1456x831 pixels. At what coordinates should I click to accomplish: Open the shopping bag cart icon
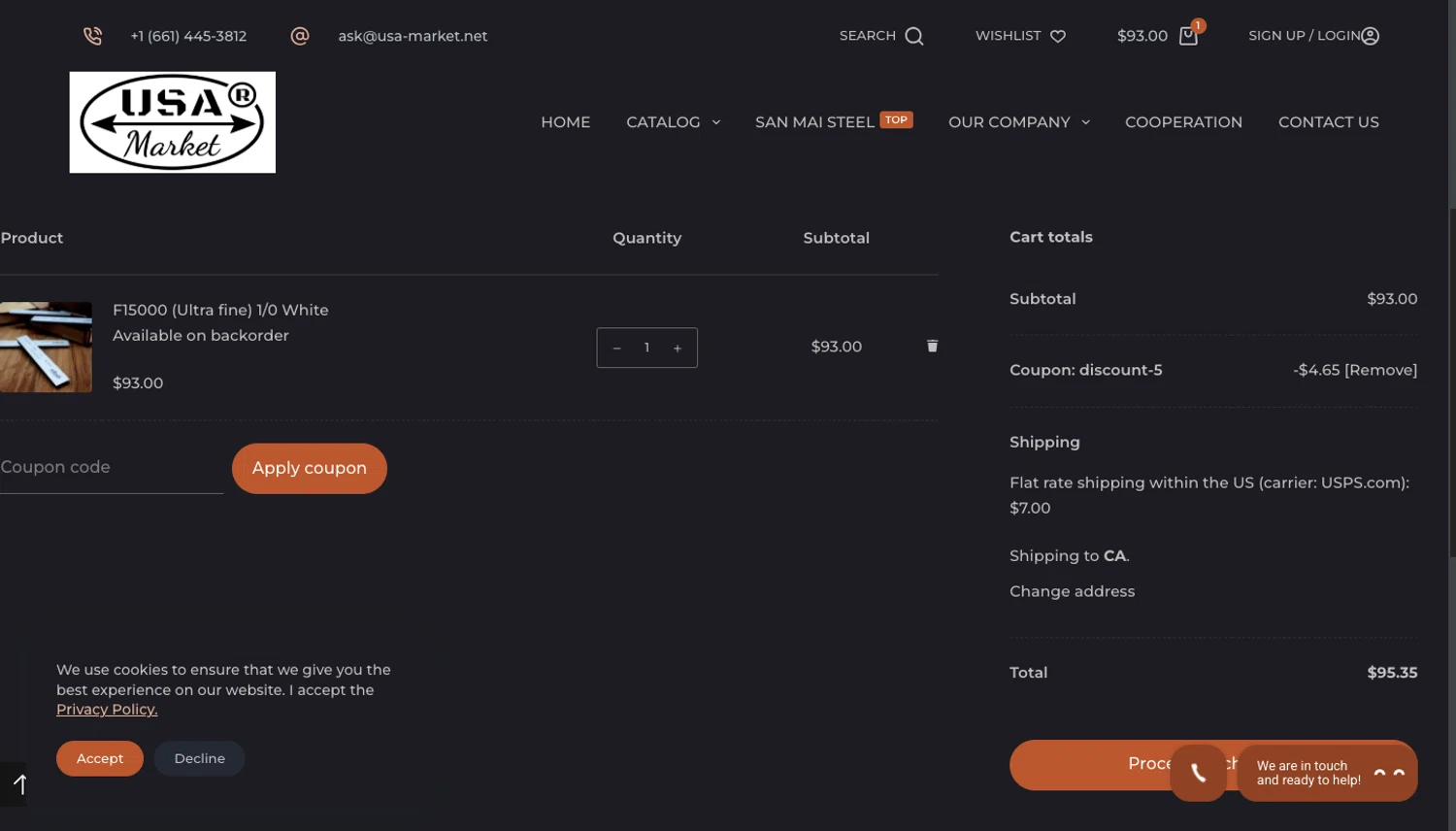point(1188,36)
